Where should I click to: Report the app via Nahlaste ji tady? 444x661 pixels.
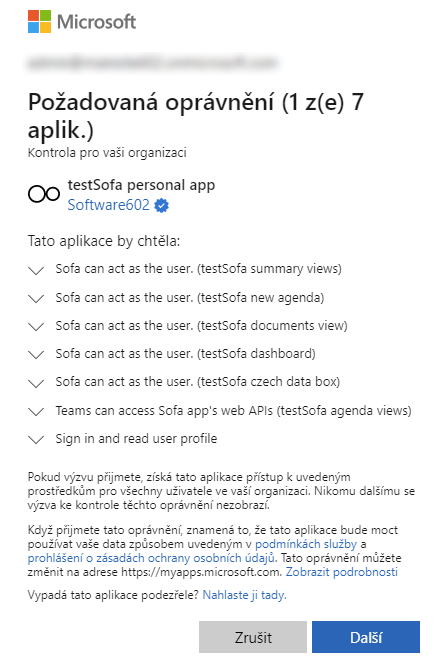[x=244, y=595]
